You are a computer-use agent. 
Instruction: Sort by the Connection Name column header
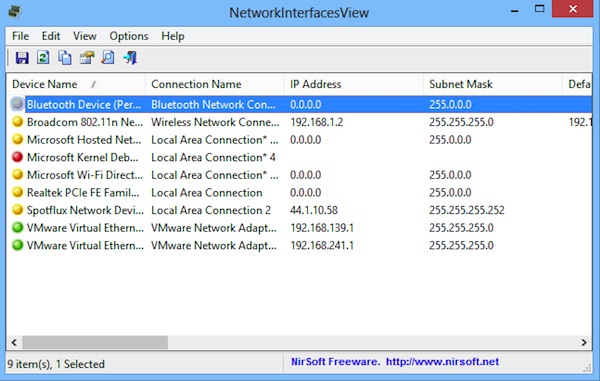(x=215, y=84)
